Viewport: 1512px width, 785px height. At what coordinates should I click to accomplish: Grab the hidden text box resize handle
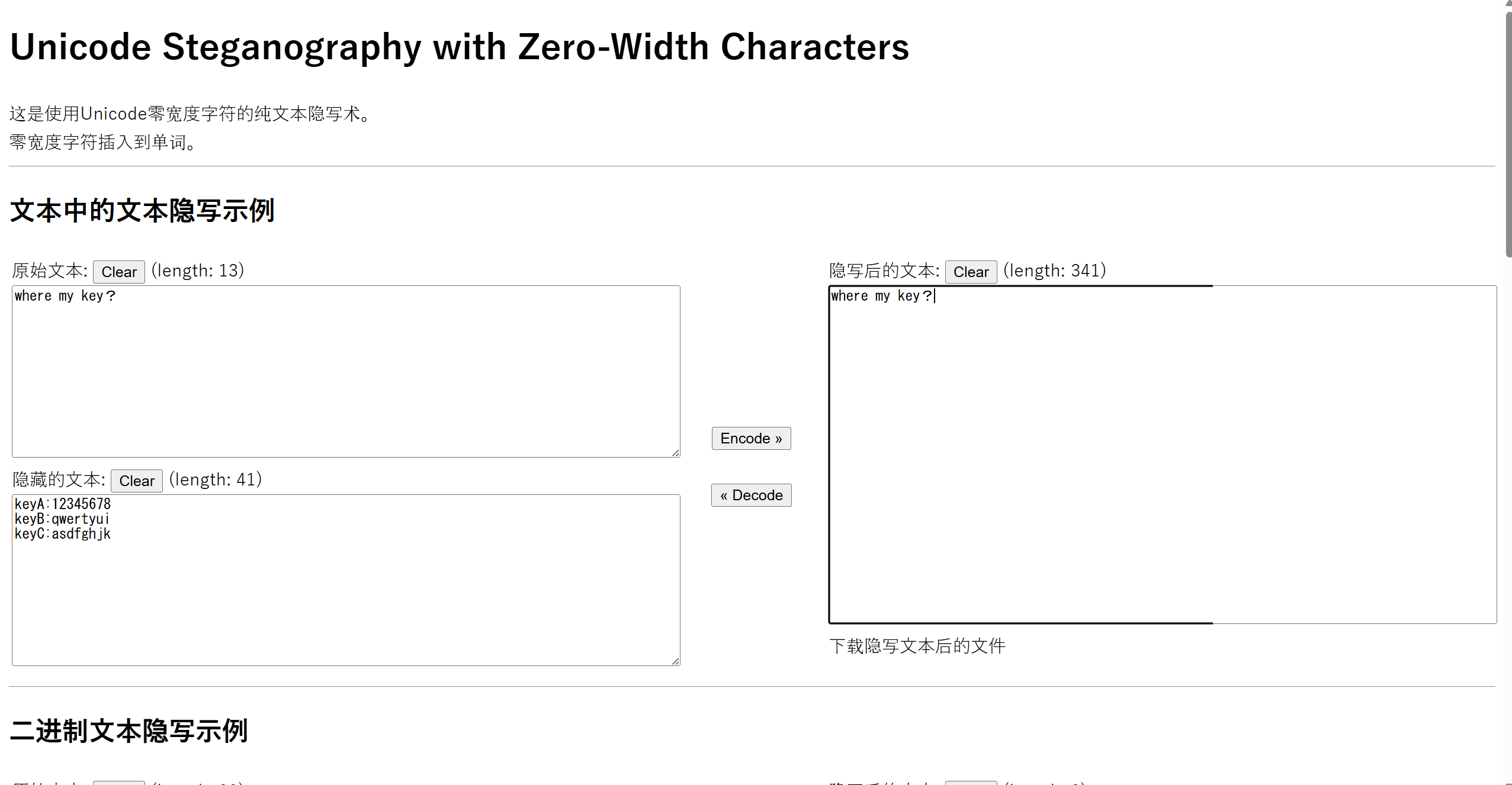coord(675,661)
